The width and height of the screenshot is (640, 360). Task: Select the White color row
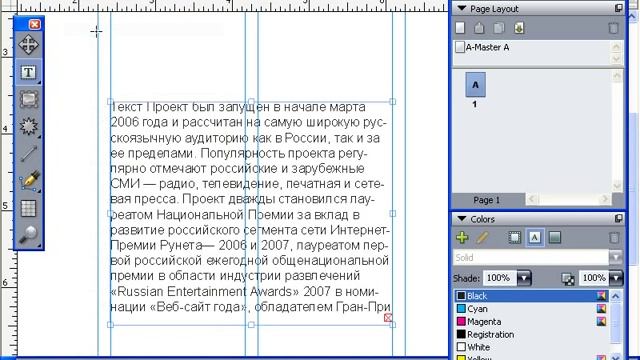(532, 347)
